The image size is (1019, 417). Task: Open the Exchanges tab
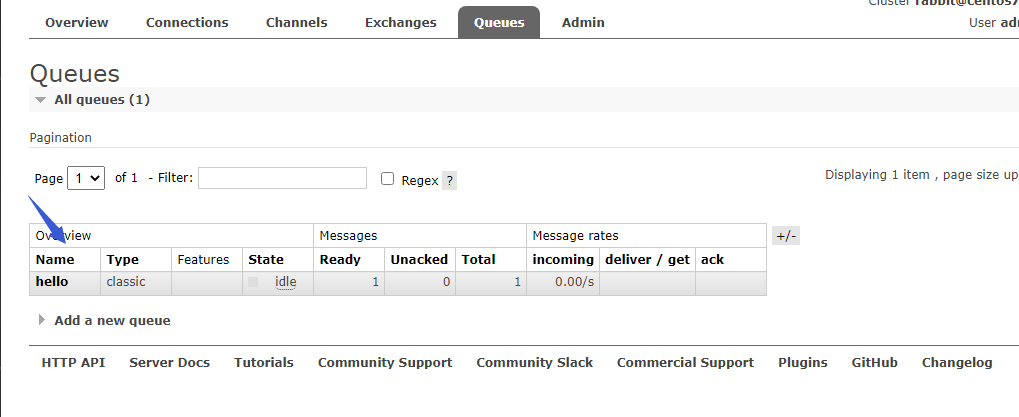click(400, 23)
